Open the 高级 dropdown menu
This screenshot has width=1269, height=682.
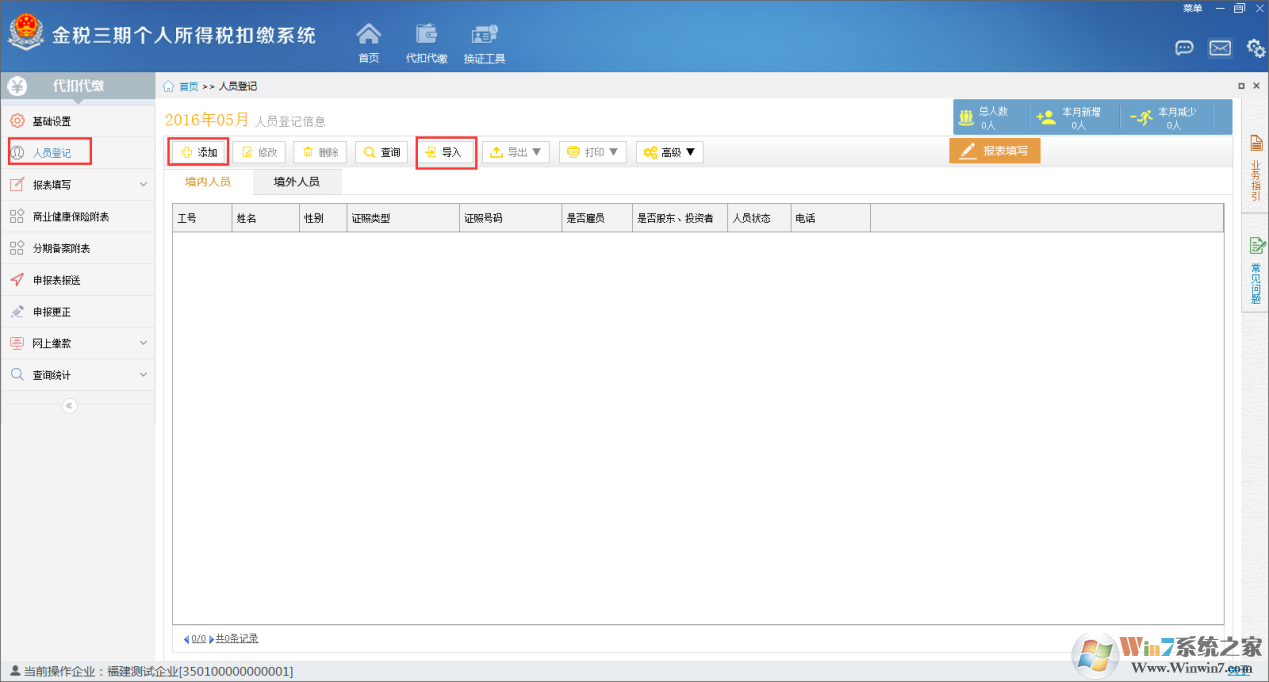click(x=670, y=152)
